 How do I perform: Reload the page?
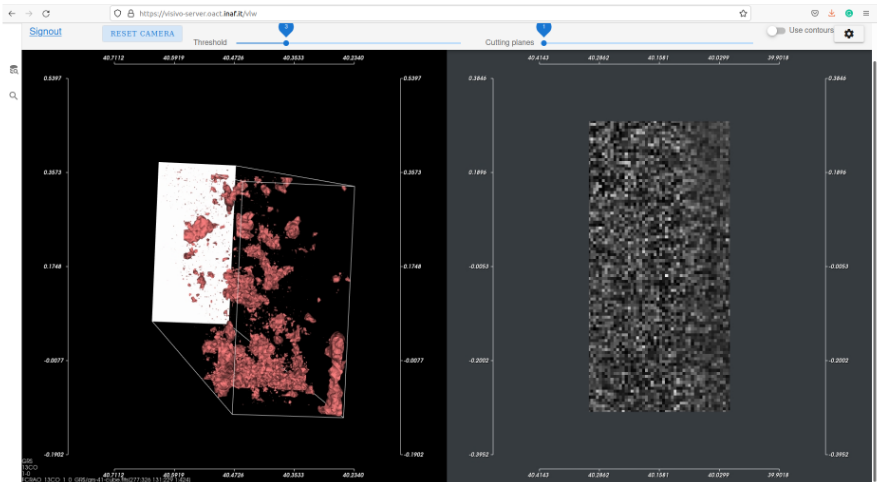(x=46, y=13)
